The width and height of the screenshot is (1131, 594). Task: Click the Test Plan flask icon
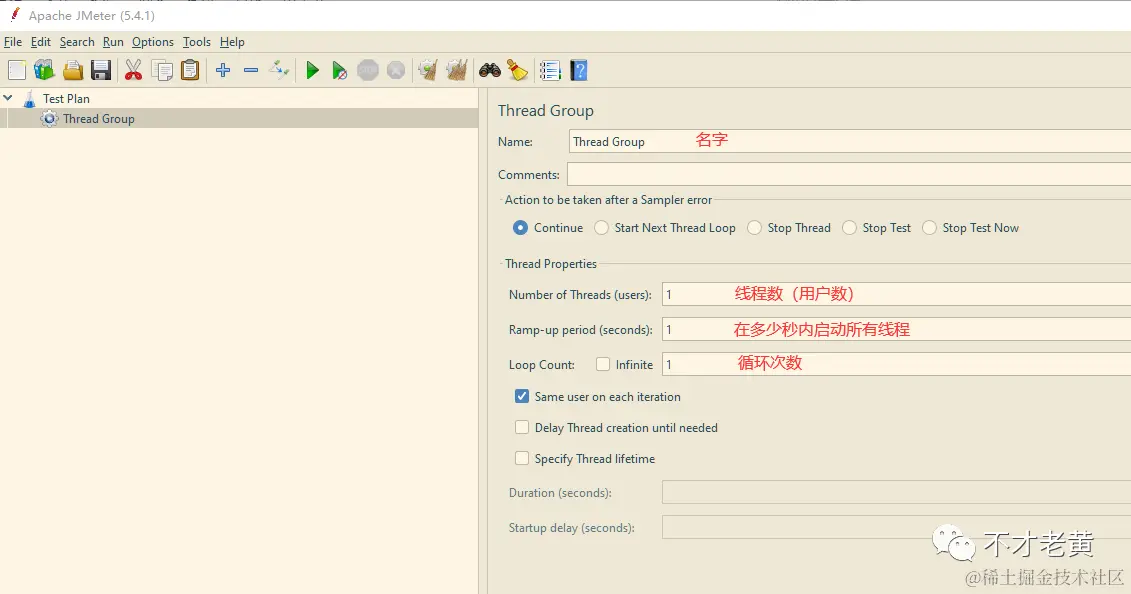30,99
